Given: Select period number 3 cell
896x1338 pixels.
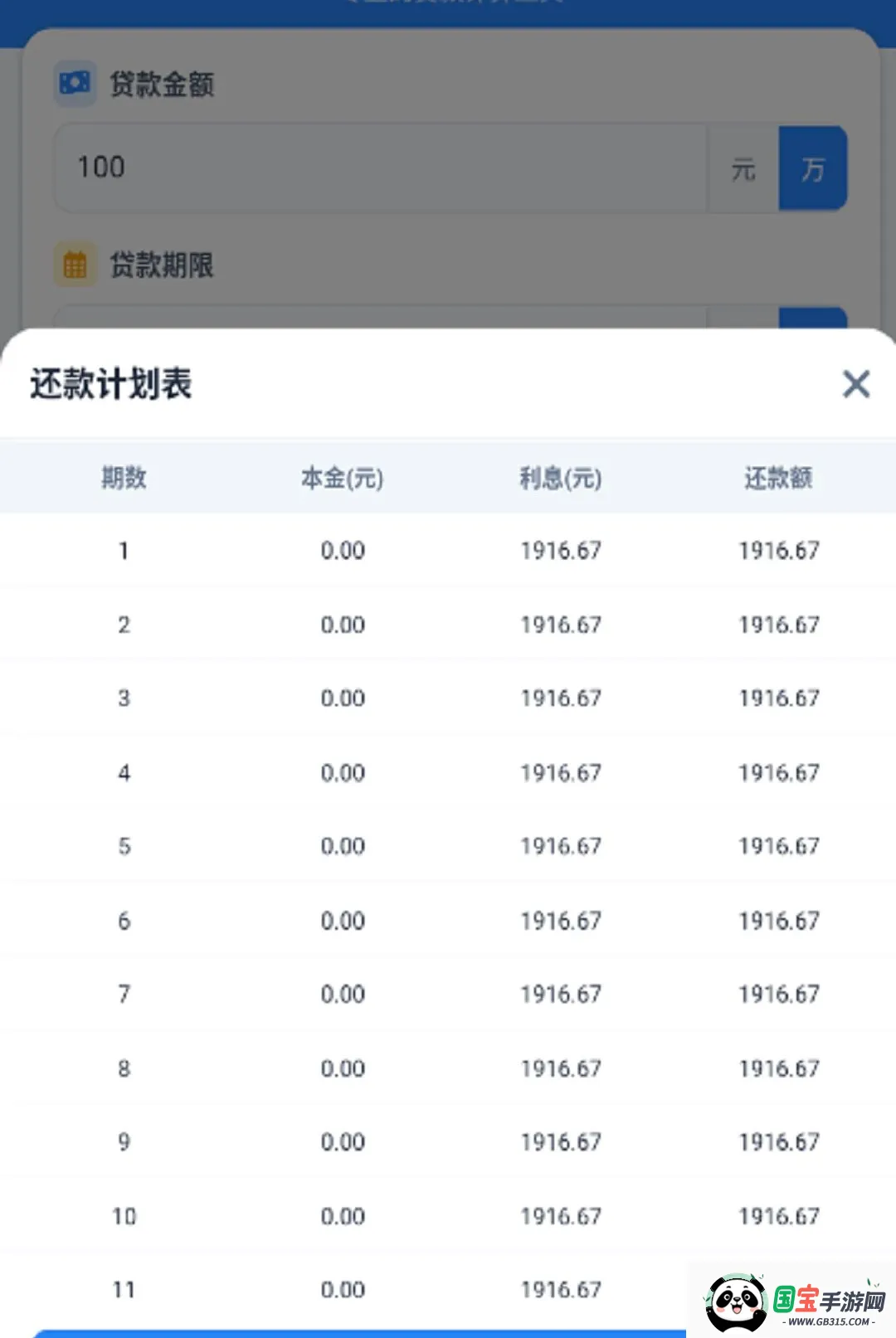Looking at the screenshot, I should [124, 698].
